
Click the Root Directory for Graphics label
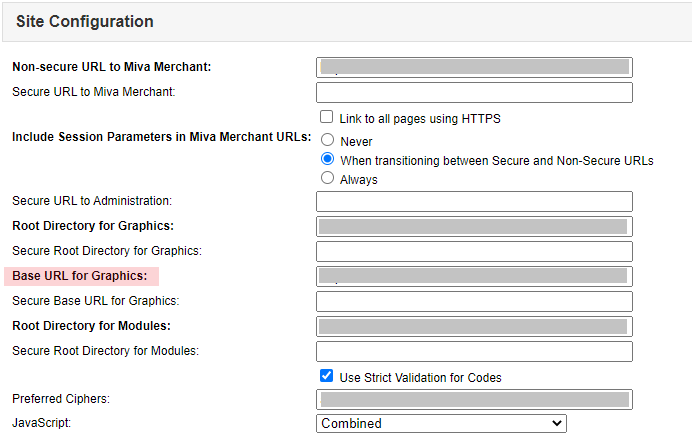(93, 226)
